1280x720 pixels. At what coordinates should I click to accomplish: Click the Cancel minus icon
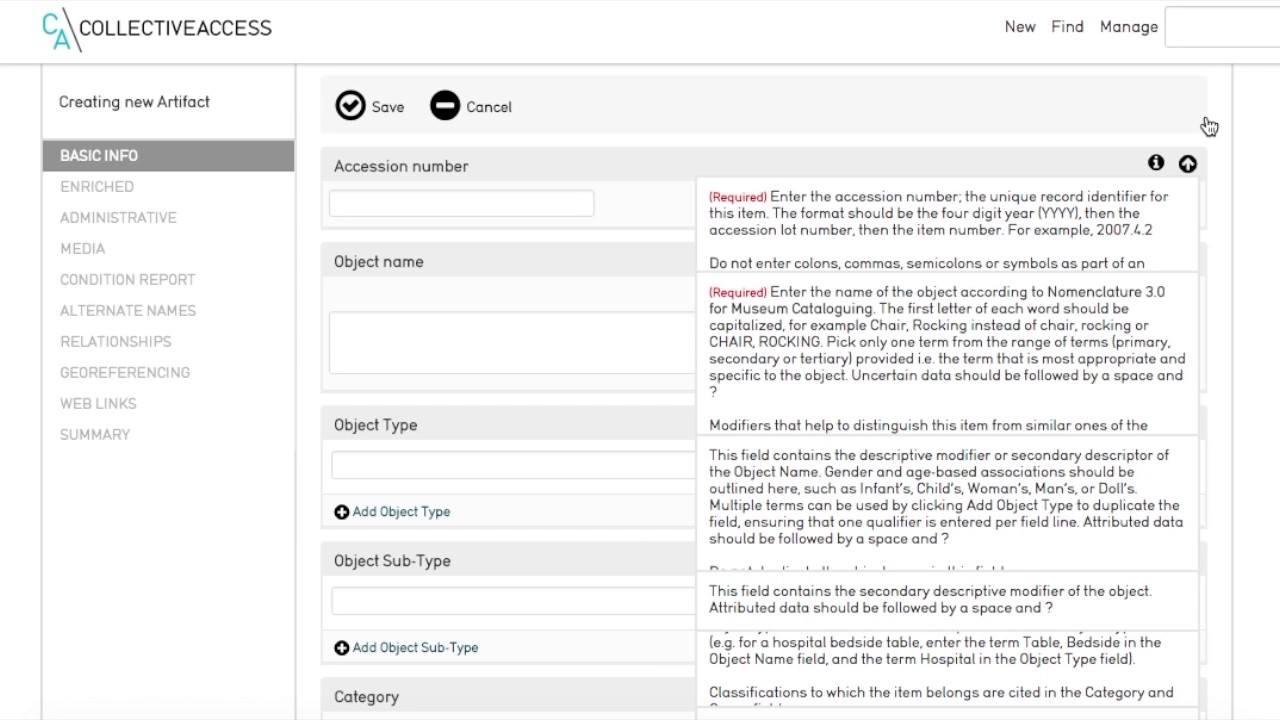(x=445, y=106)
